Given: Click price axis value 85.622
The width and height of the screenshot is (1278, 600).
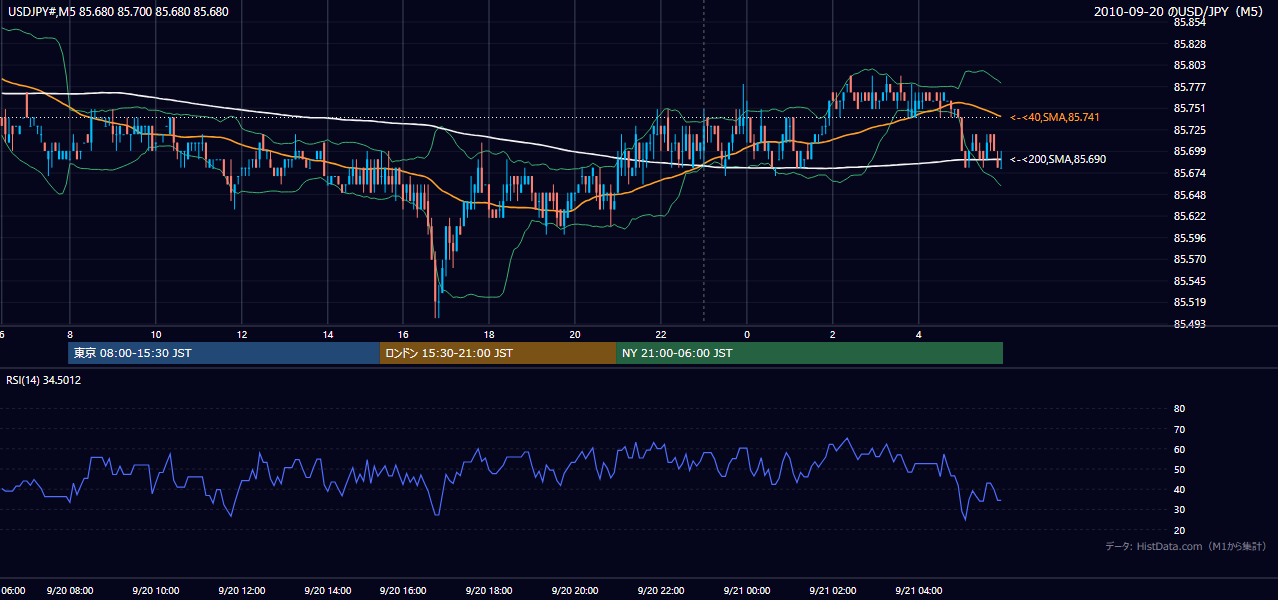Looking at the screenshot, I should (x=1189, y=216).
